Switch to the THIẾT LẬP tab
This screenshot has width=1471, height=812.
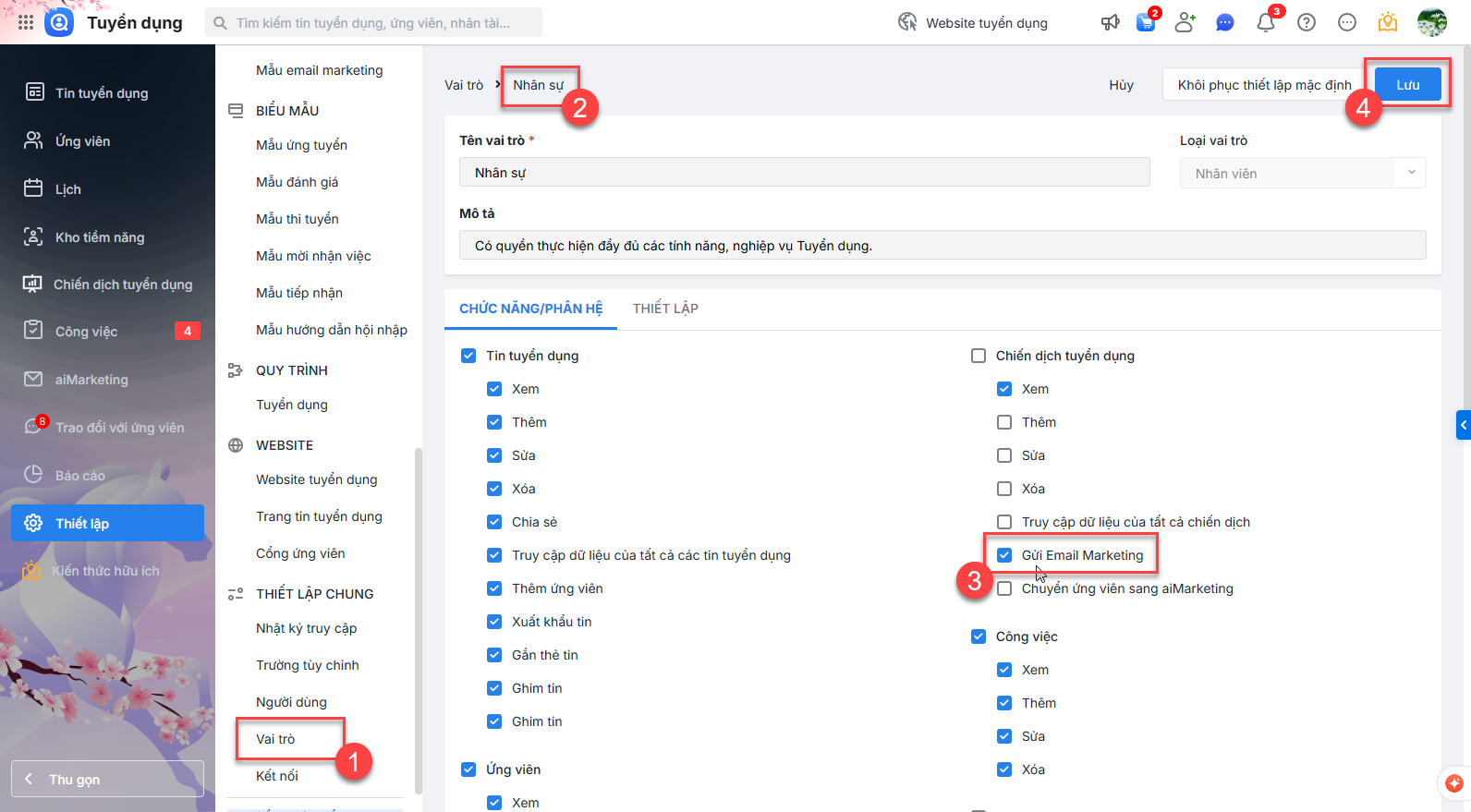(665, 309)
